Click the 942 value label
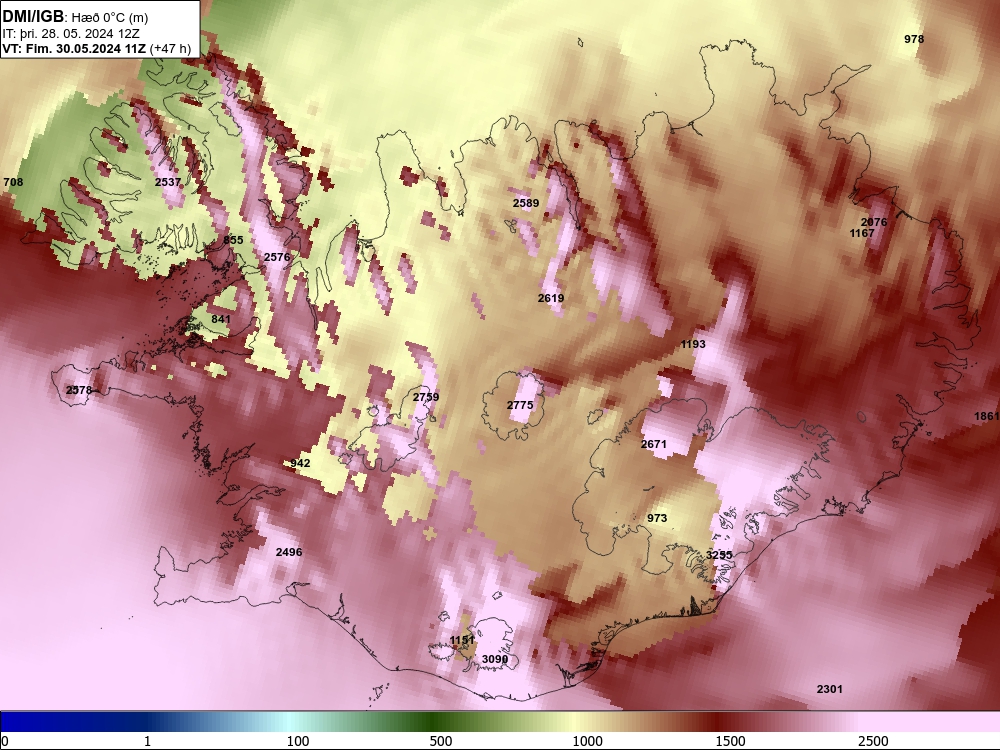The image size is (1000, 750). coord(300,463)
